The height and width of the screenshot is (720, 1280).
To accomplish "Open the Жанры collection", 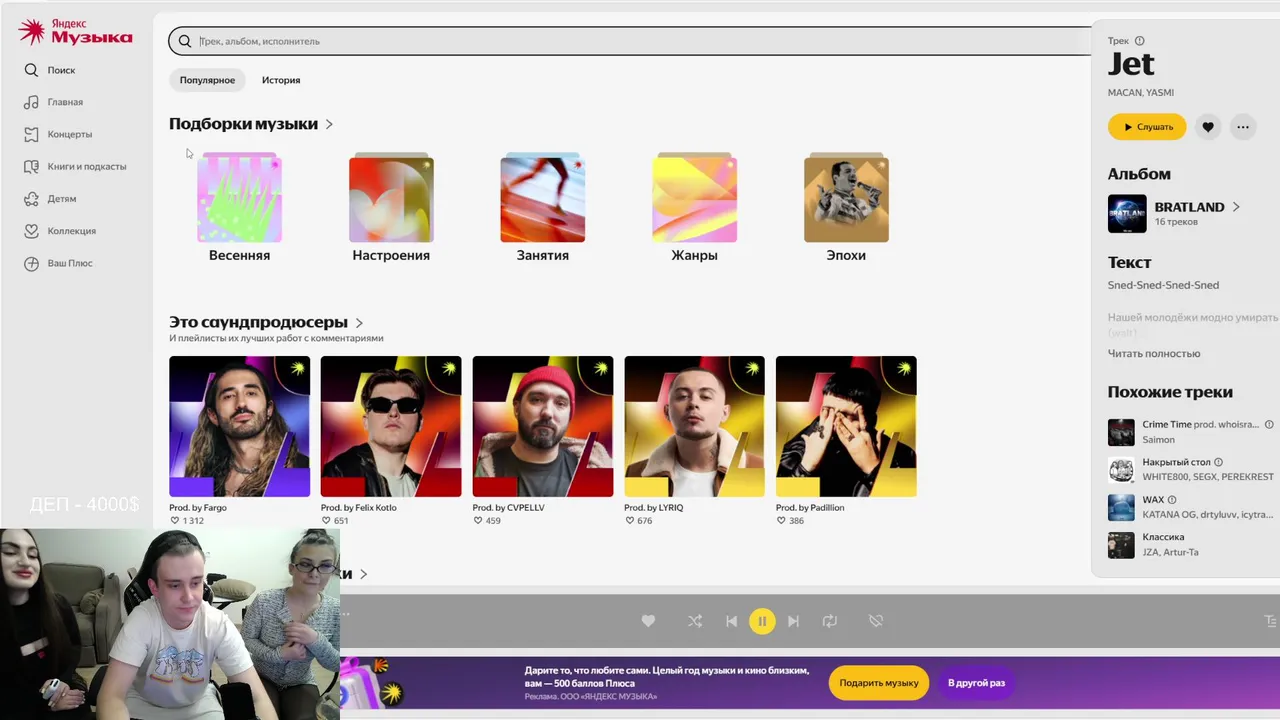I will coord(694,207).
